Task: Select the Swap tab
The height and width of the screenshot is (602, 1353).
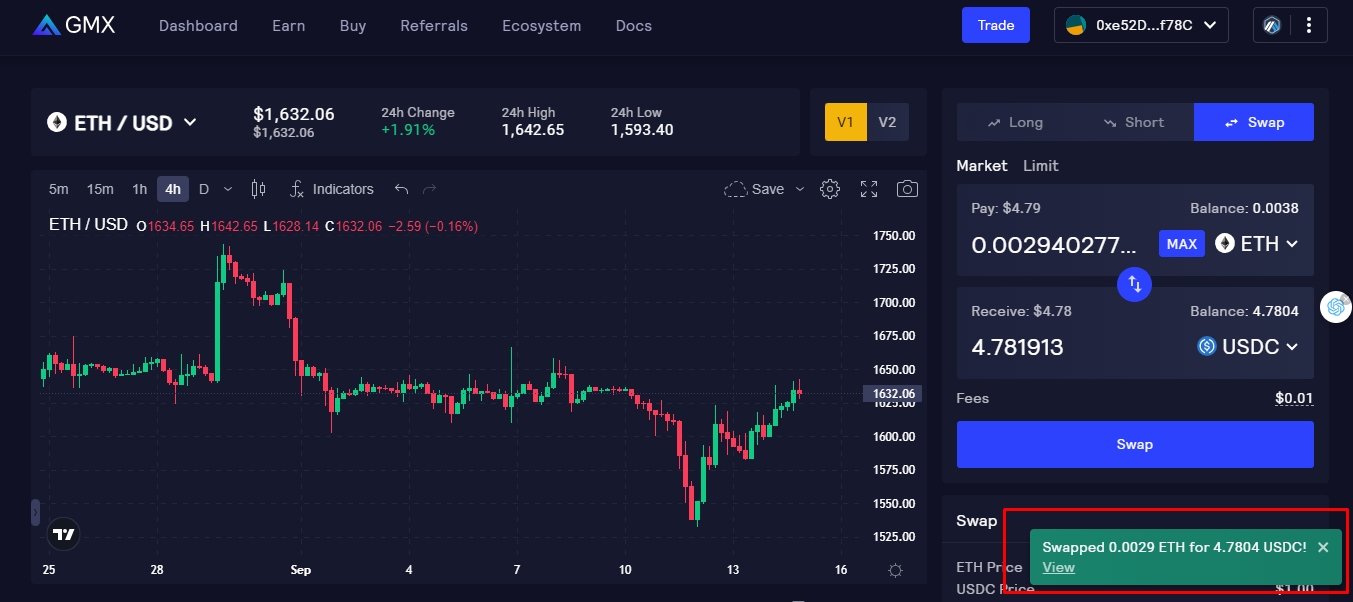Action: click(x=1254, y=122)
